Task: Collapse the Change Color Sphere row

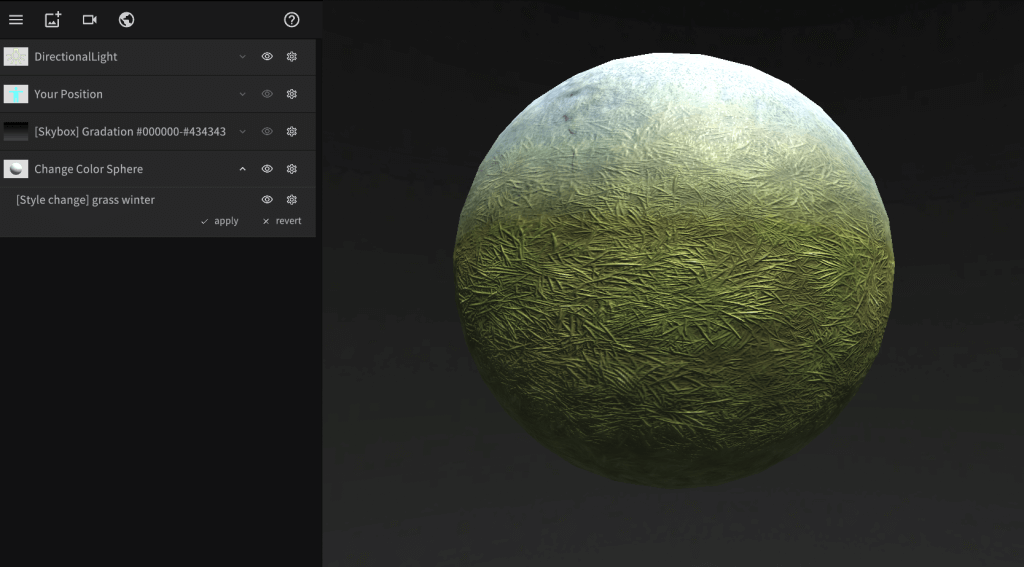Action: point(242,169)
